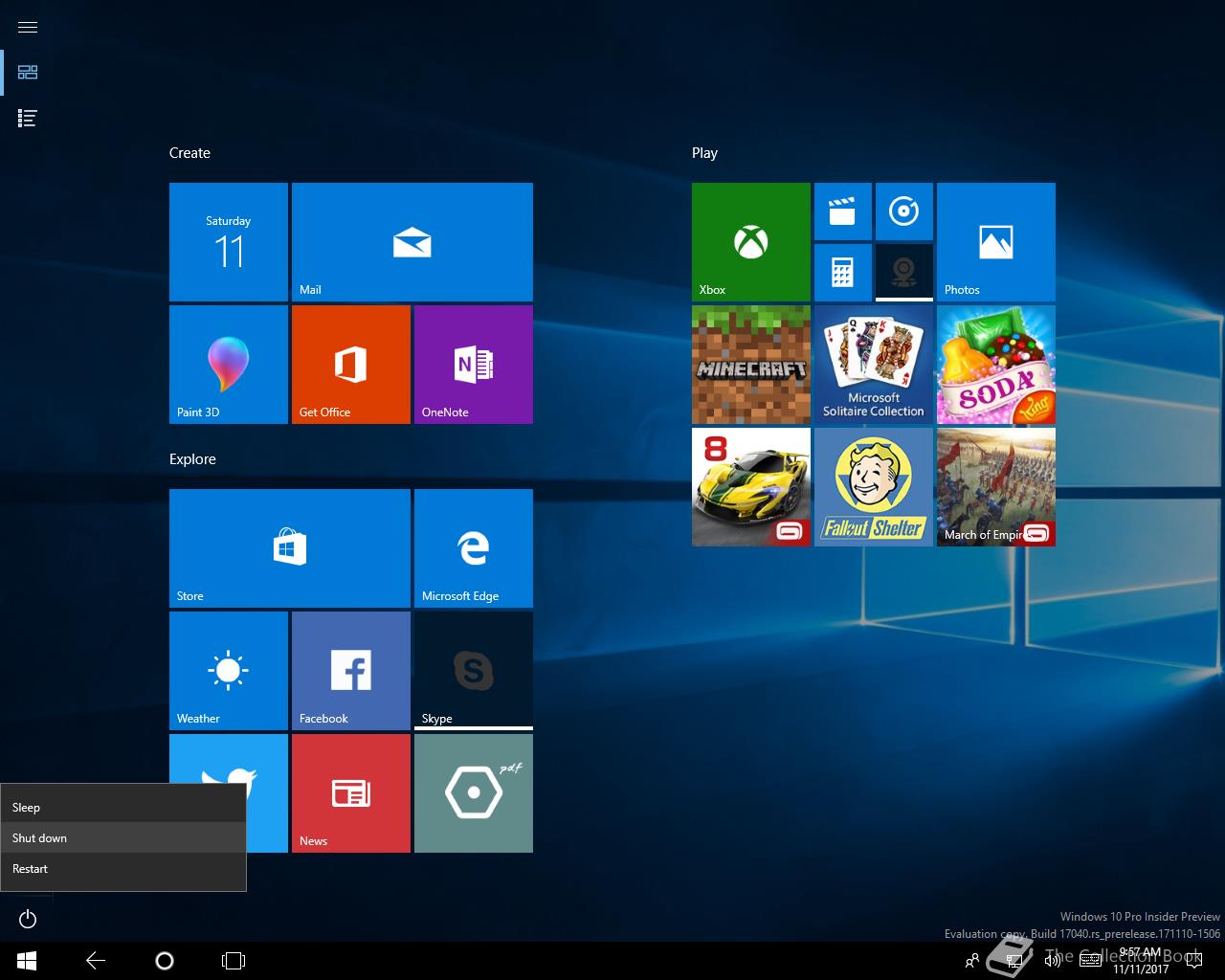Screen dimensions: 1225x980
Task: Select the Pinned tiles view icon
Action: (28, 72)
